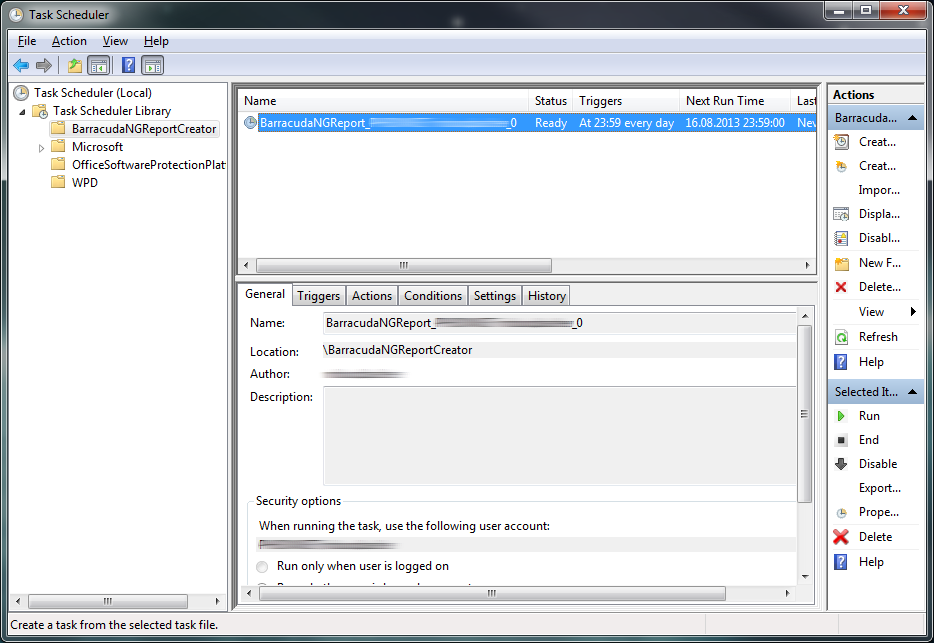Click the Back arrow toolbar icon

(x=21, y=66)
